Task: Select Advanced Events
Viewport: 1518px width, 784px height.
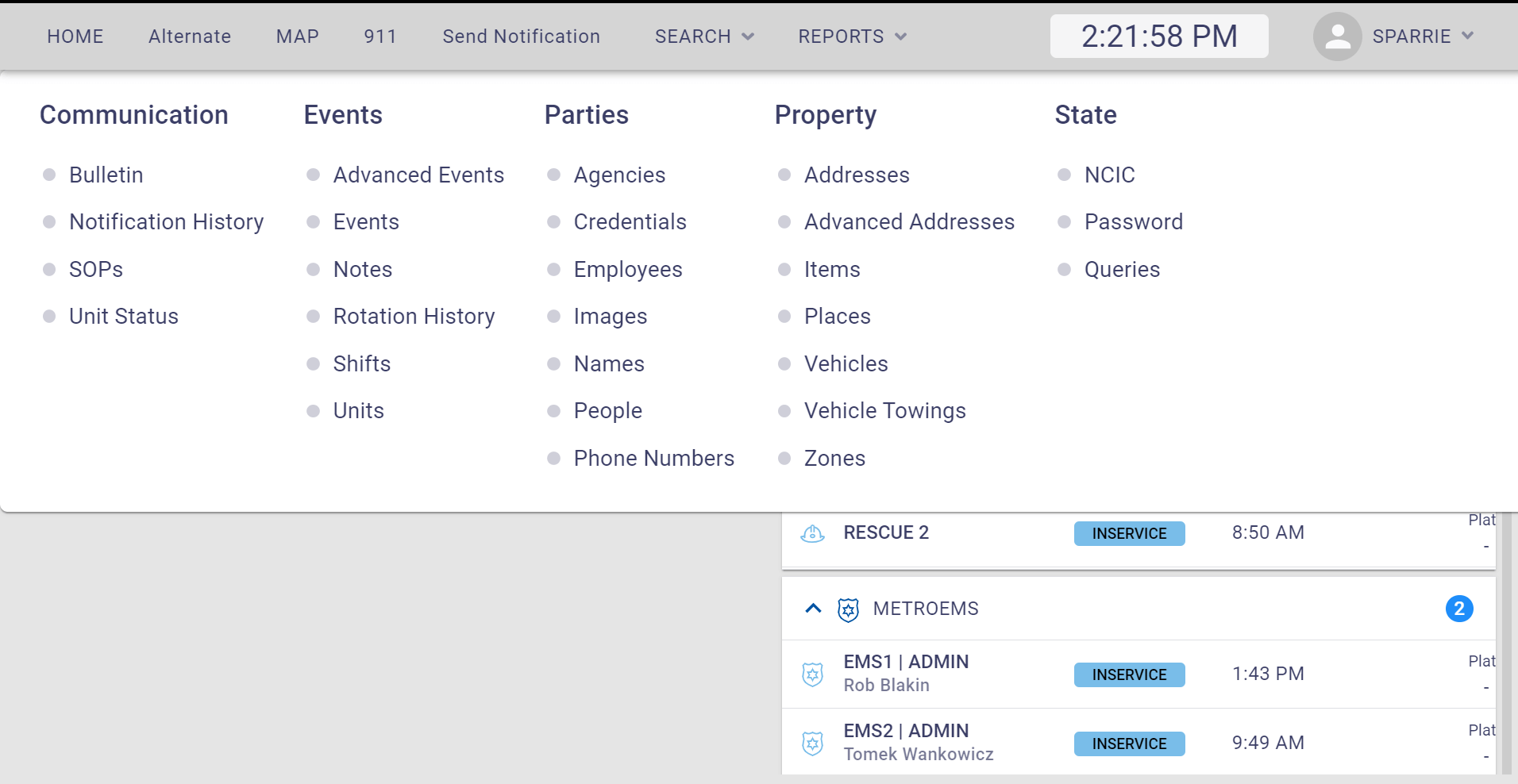Action: coord(419,175)
